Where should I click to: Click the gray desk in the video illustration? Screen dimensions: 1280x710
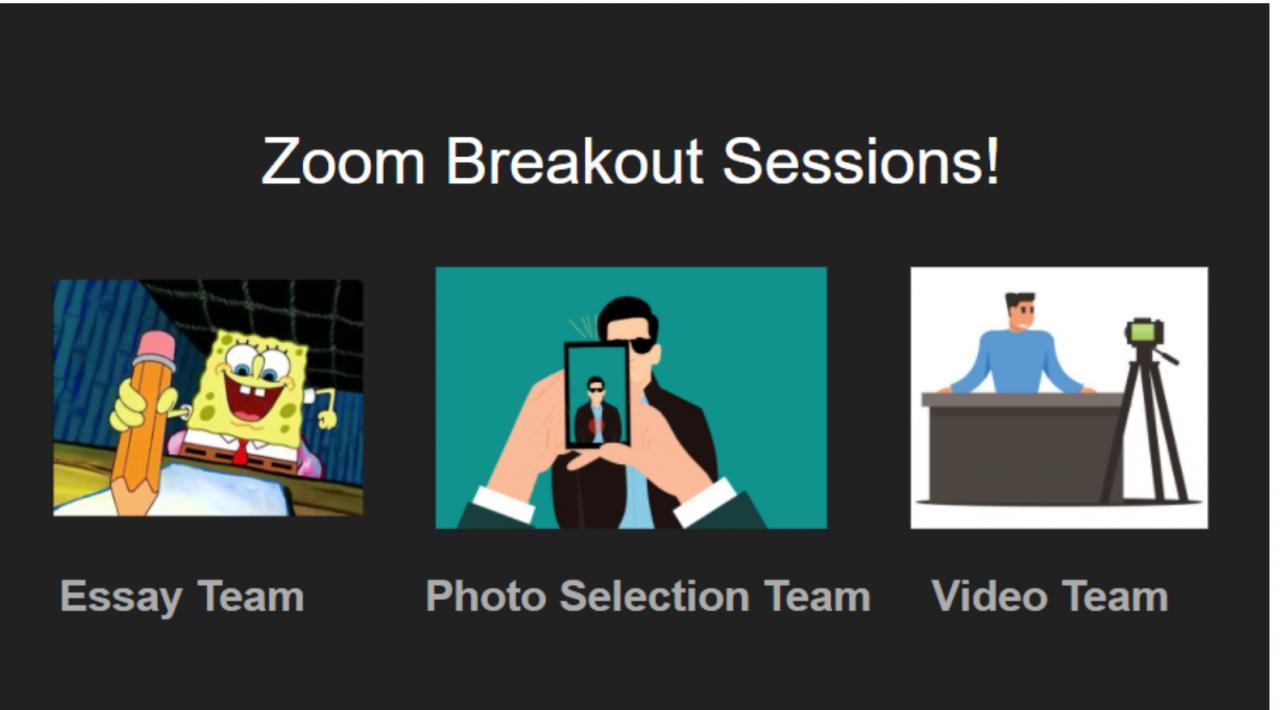coord(1020,445)
